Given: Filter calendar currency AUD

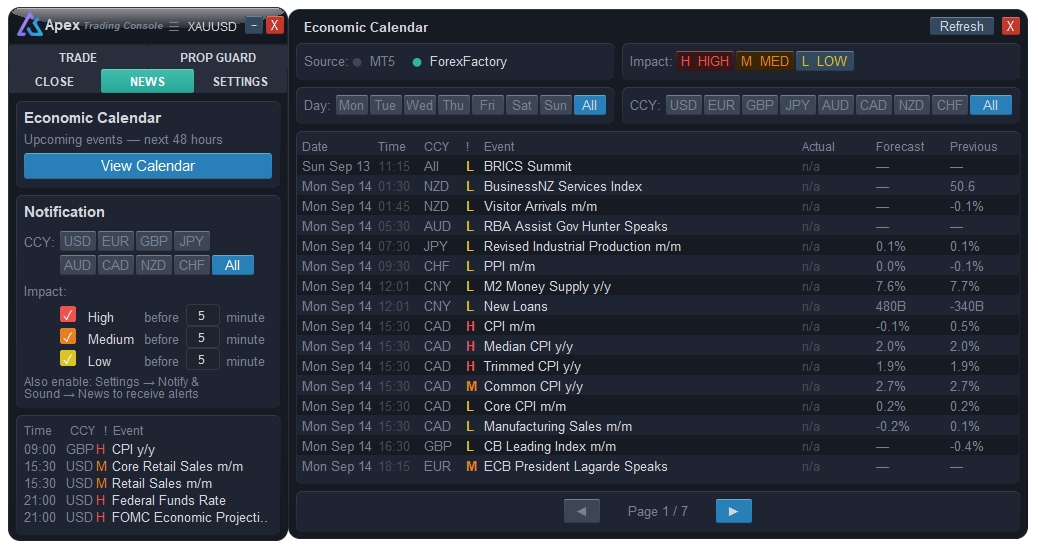Looking at the screenshot, I should [x=835, y=105].
